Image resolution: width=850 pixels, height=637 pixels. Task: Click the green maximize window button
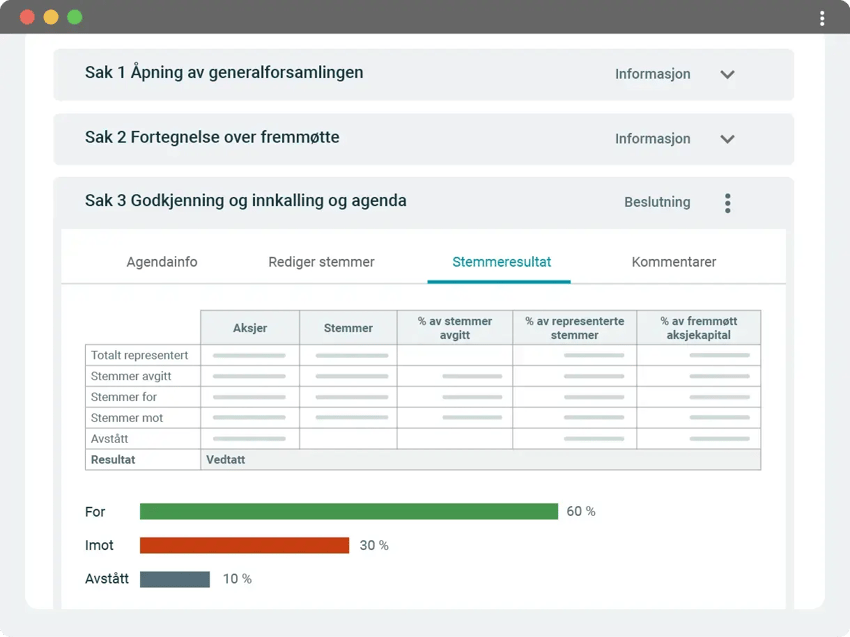(75, 17)
